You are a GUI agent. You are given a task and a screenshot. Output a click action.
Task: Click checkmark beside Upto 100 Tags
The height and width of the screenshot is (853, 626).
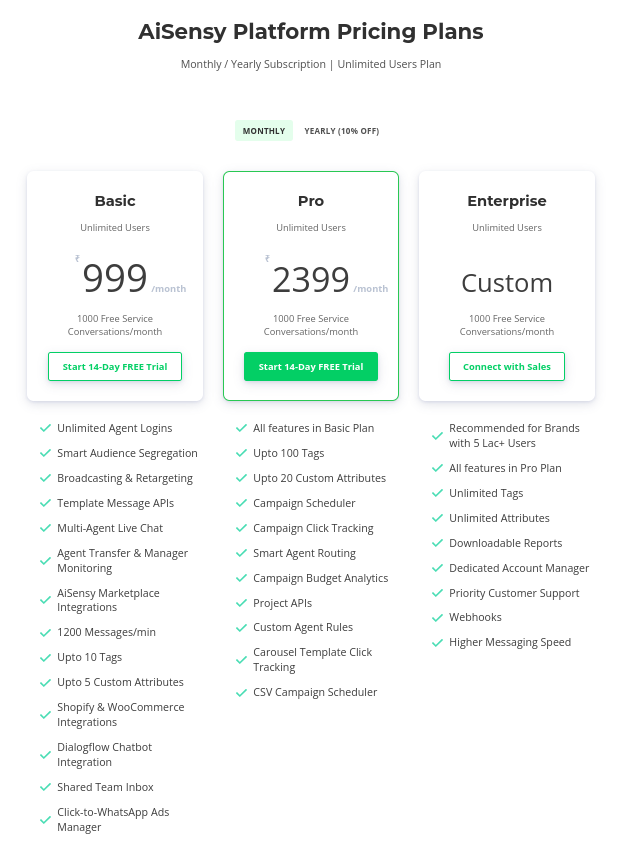[241, 452]
